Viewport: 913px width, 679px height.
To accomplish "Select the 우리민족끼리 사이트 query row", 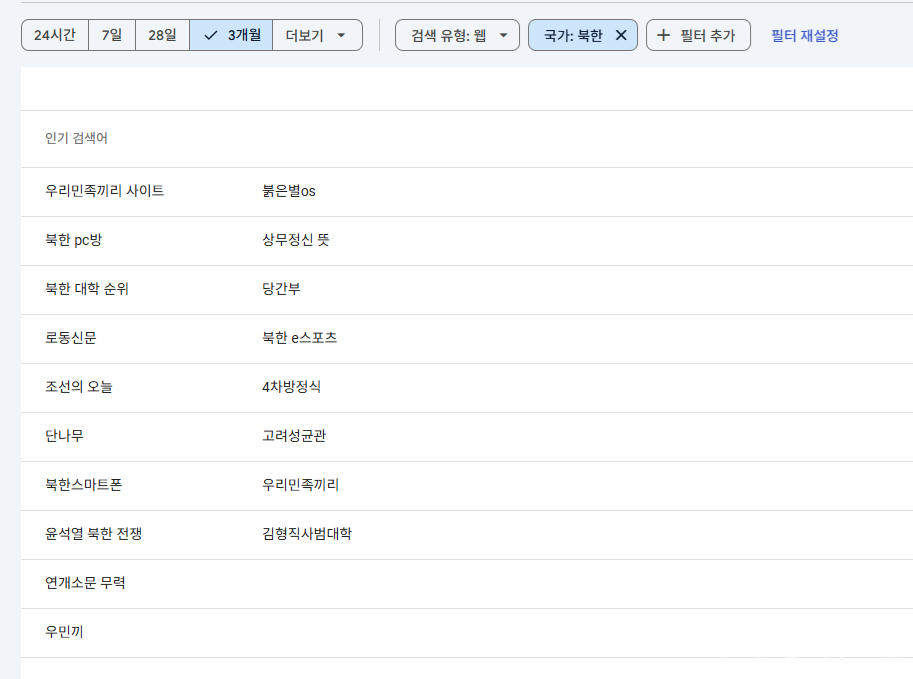I will tap(105, 191).
